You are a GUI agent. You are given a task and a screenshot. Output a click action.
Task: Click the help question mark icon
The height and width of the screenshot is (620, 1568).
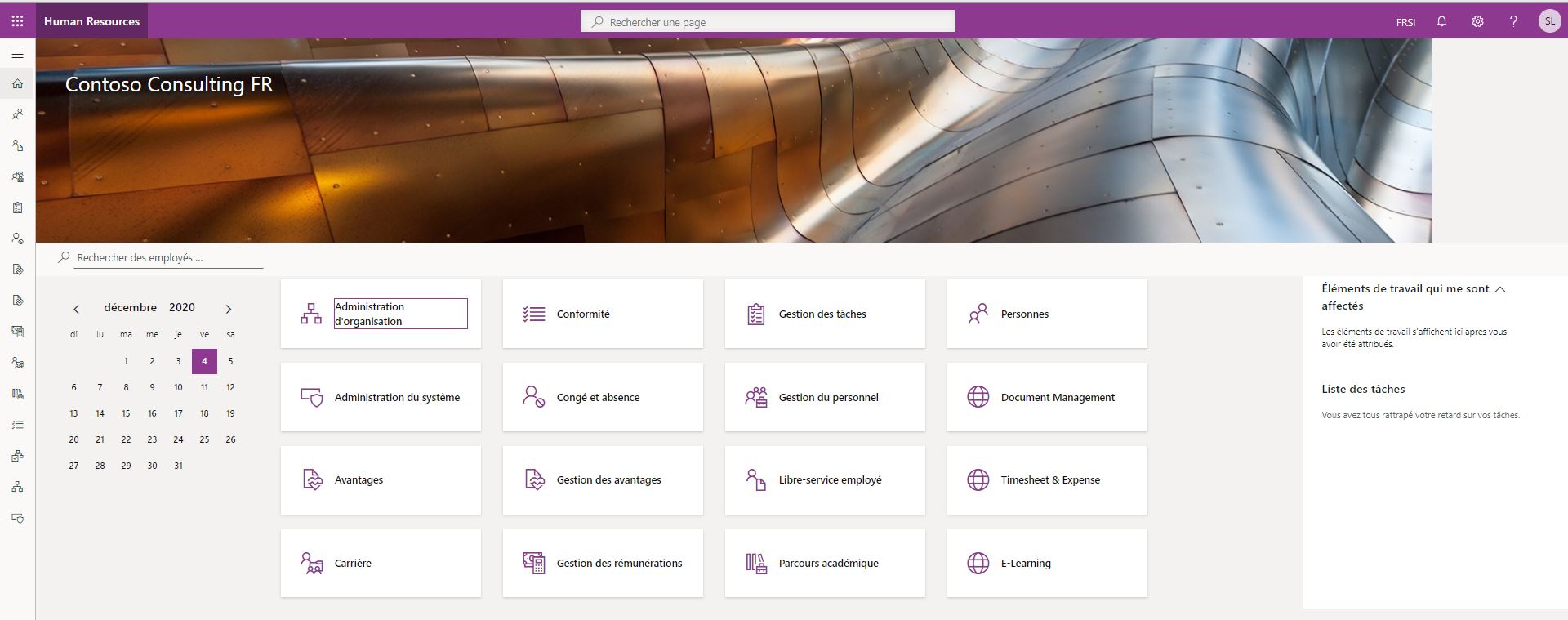pos(1513,22)
